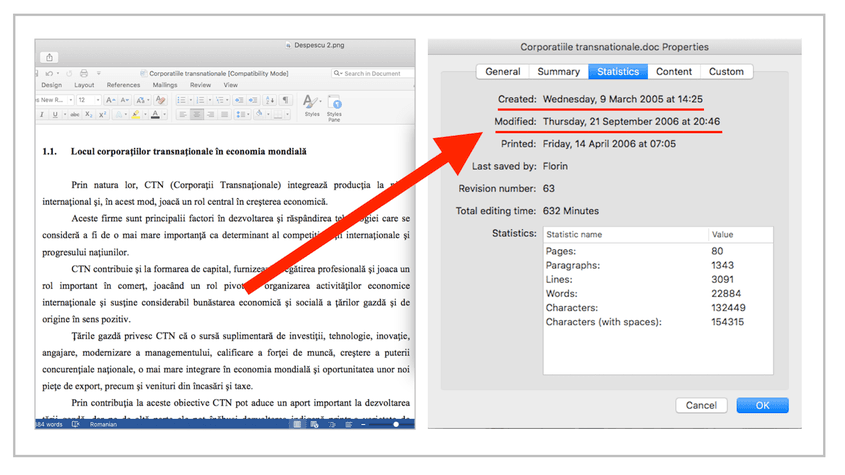Screen dimensions: 845x475
Task: Open the References ribbon tab
Action: point(123,85)
